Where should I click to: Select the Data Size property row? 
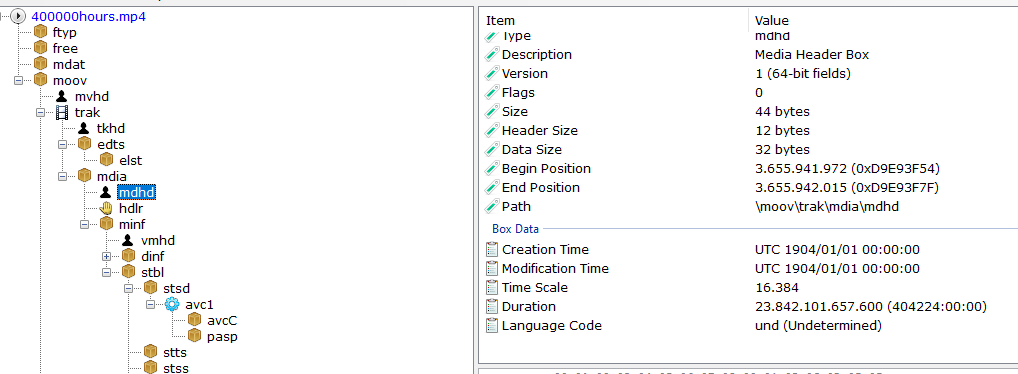click(x=750, y=149)
